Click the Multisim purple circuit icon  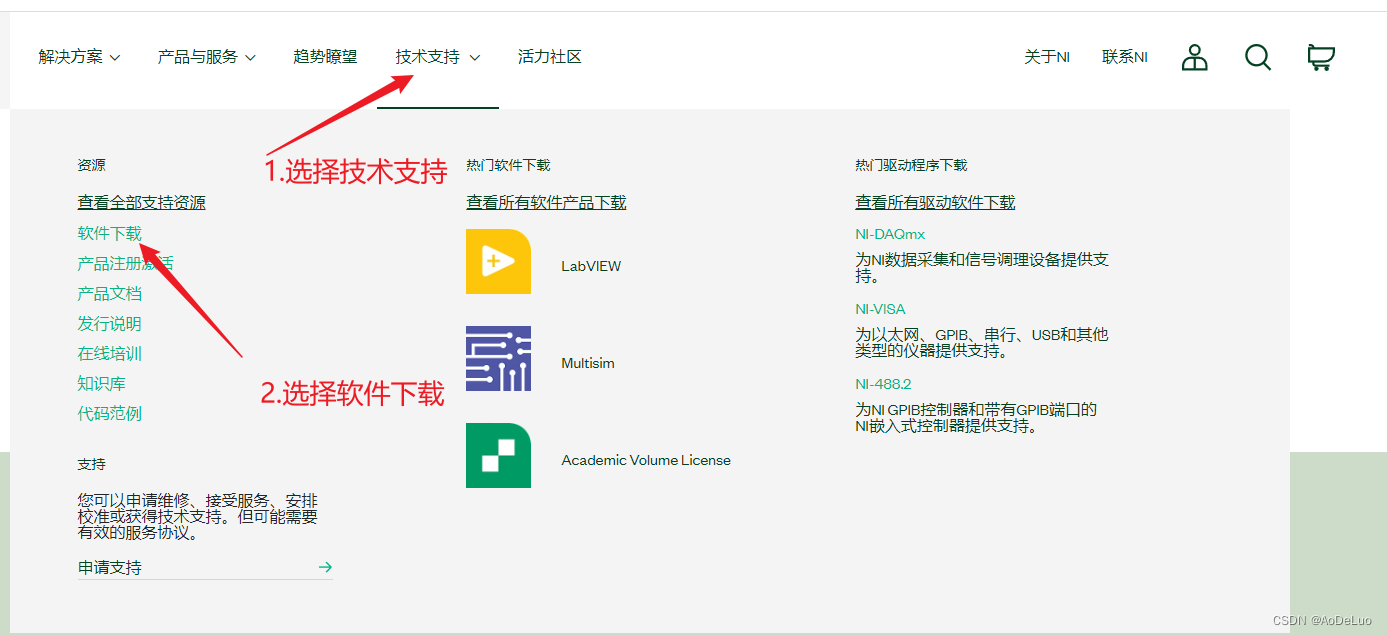(x=498, y=358)
